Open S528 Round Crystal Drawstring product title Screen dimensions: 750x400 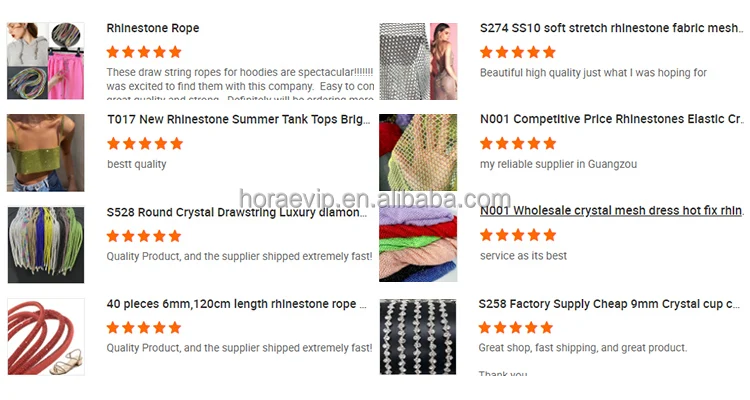tap(237, 212)
